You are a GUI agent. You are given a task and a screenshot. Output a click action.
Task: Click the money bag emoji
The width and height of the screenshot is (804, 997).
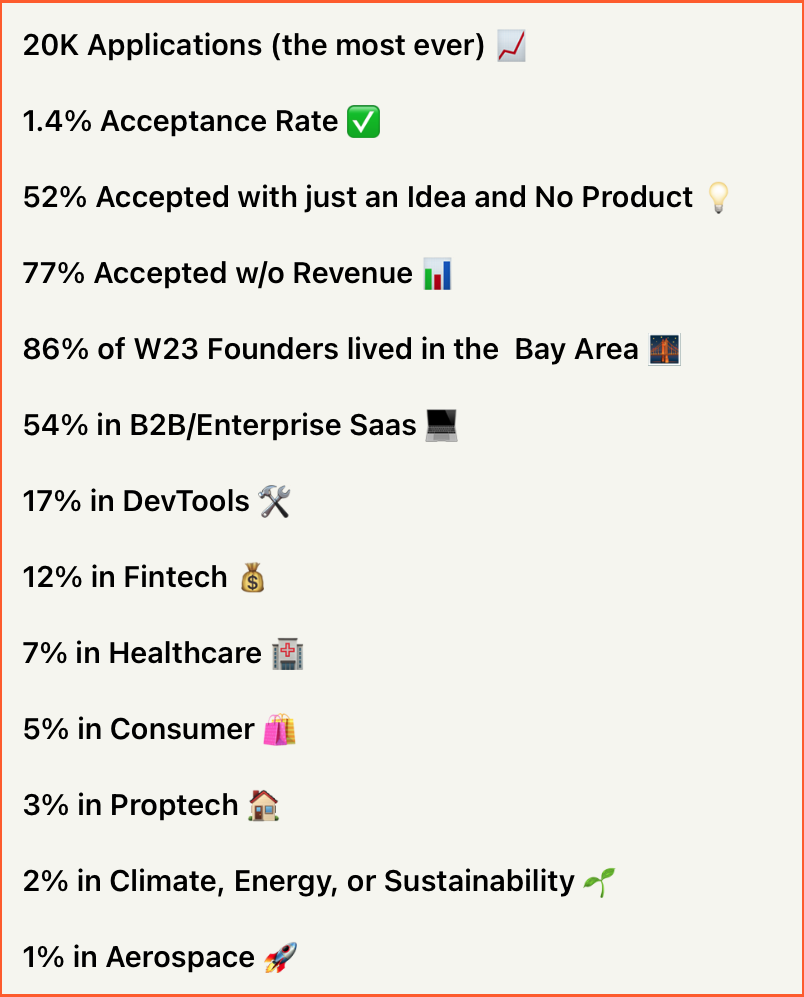click(252, 578)
